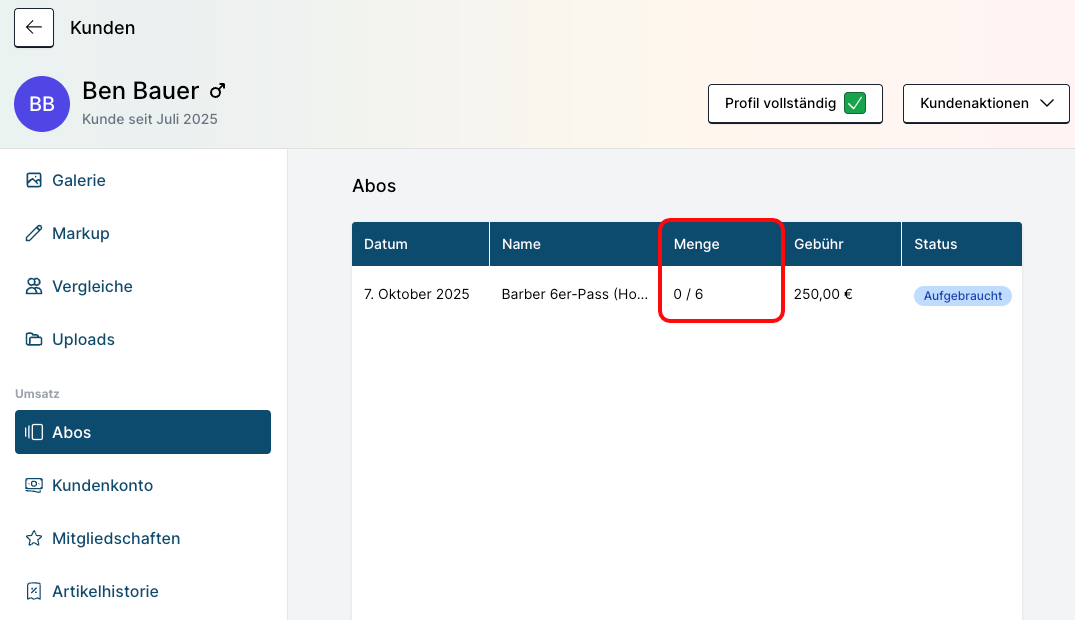Click the Kundenkonto money icon
Screen dimensions: 1075x620
pos(34,486)
